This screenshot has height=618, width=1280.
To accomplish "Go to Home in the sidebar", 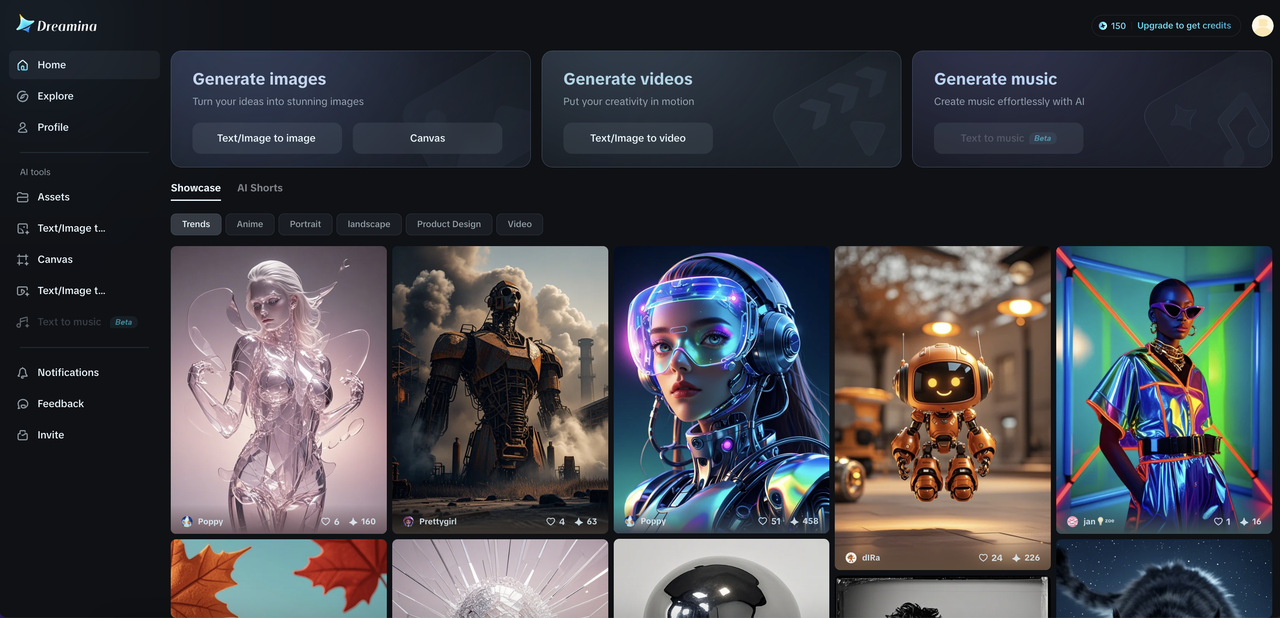I will click(84, 65).
